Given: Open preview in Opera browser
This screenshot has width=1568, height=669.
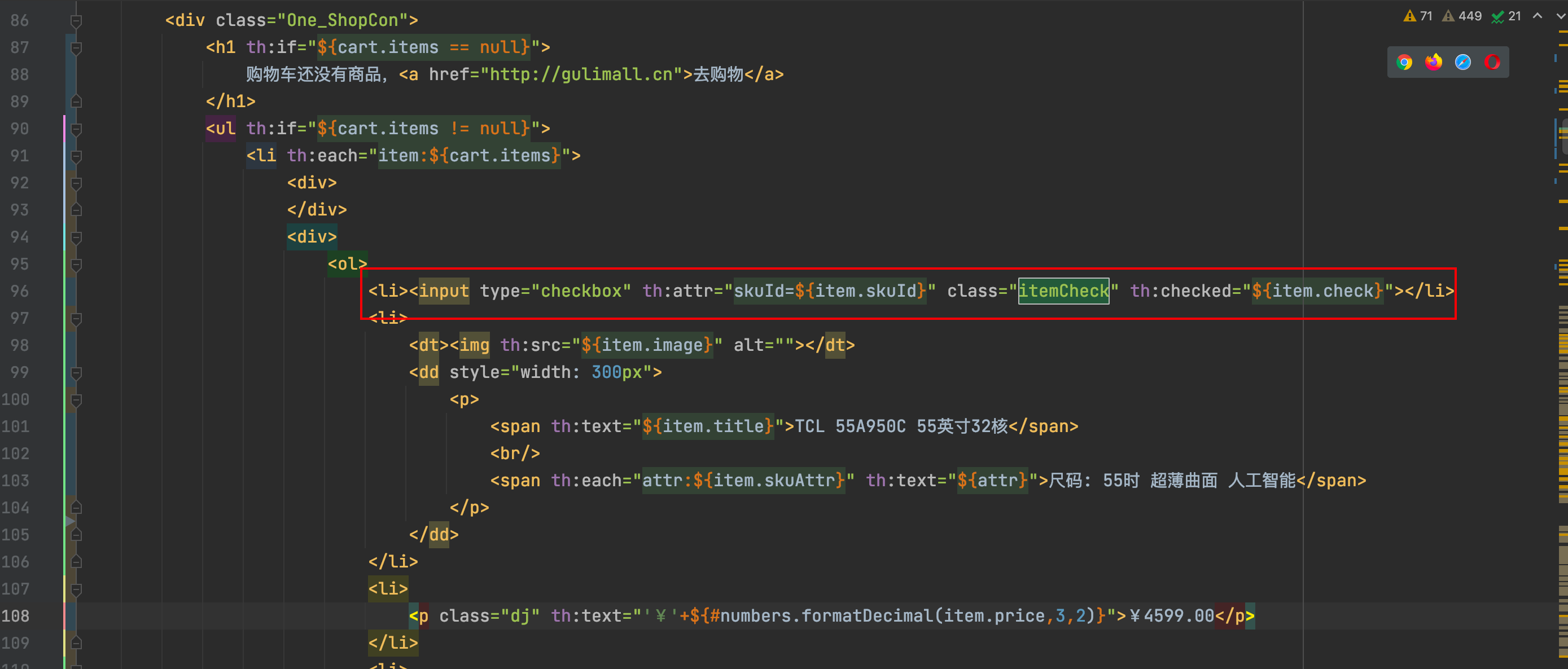Looking at the screenshot, I should coord(1492,62).
